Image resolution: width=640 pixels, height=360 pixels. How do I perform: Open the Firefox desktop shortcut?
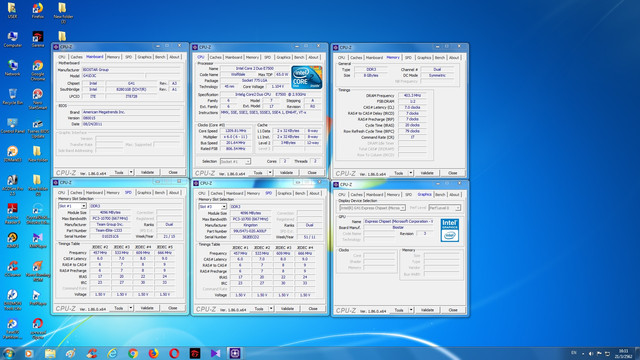tap(38, 10)
